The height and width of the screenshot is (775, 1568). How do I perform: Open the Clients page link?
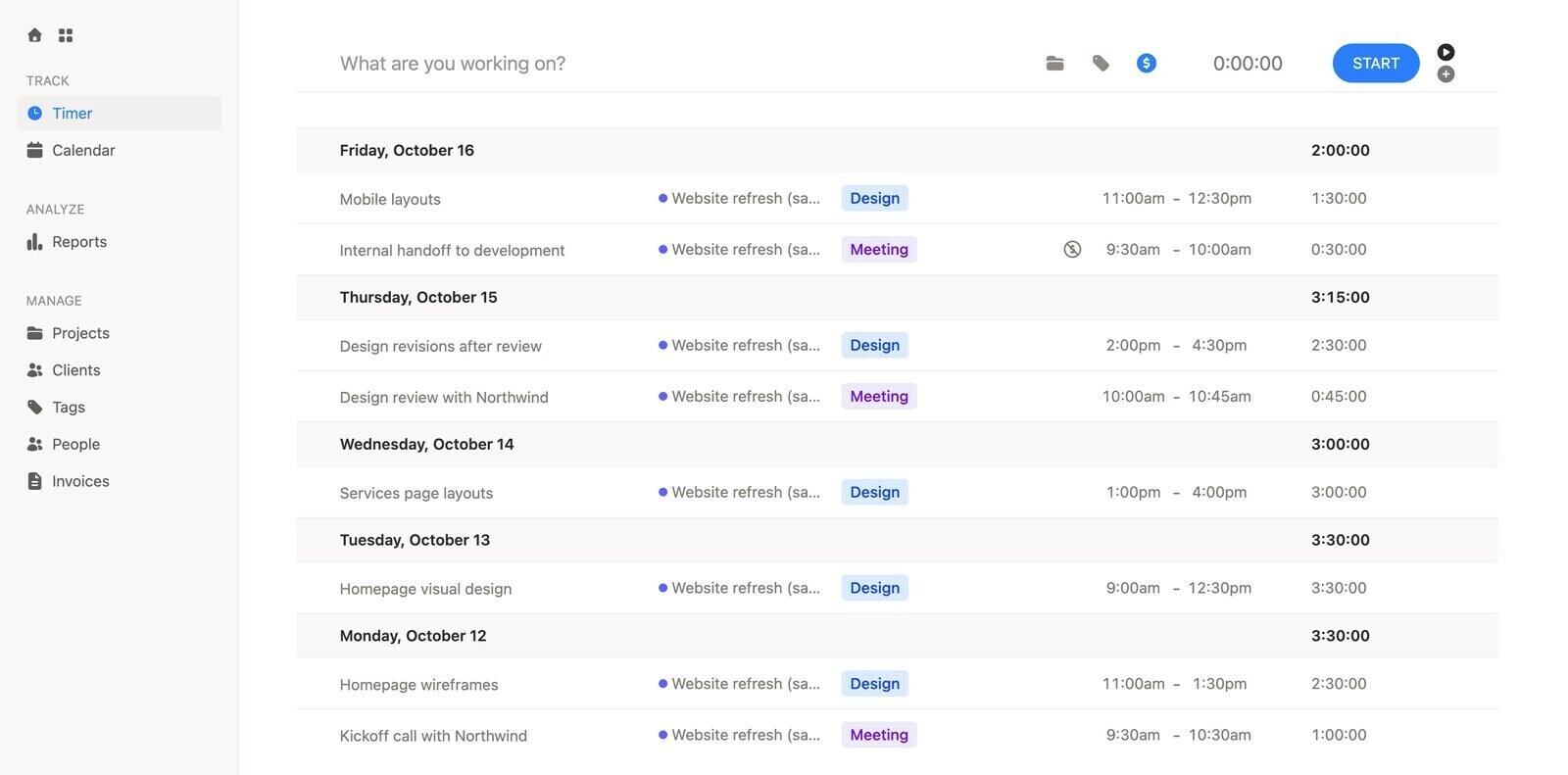[x=120, y=369]
